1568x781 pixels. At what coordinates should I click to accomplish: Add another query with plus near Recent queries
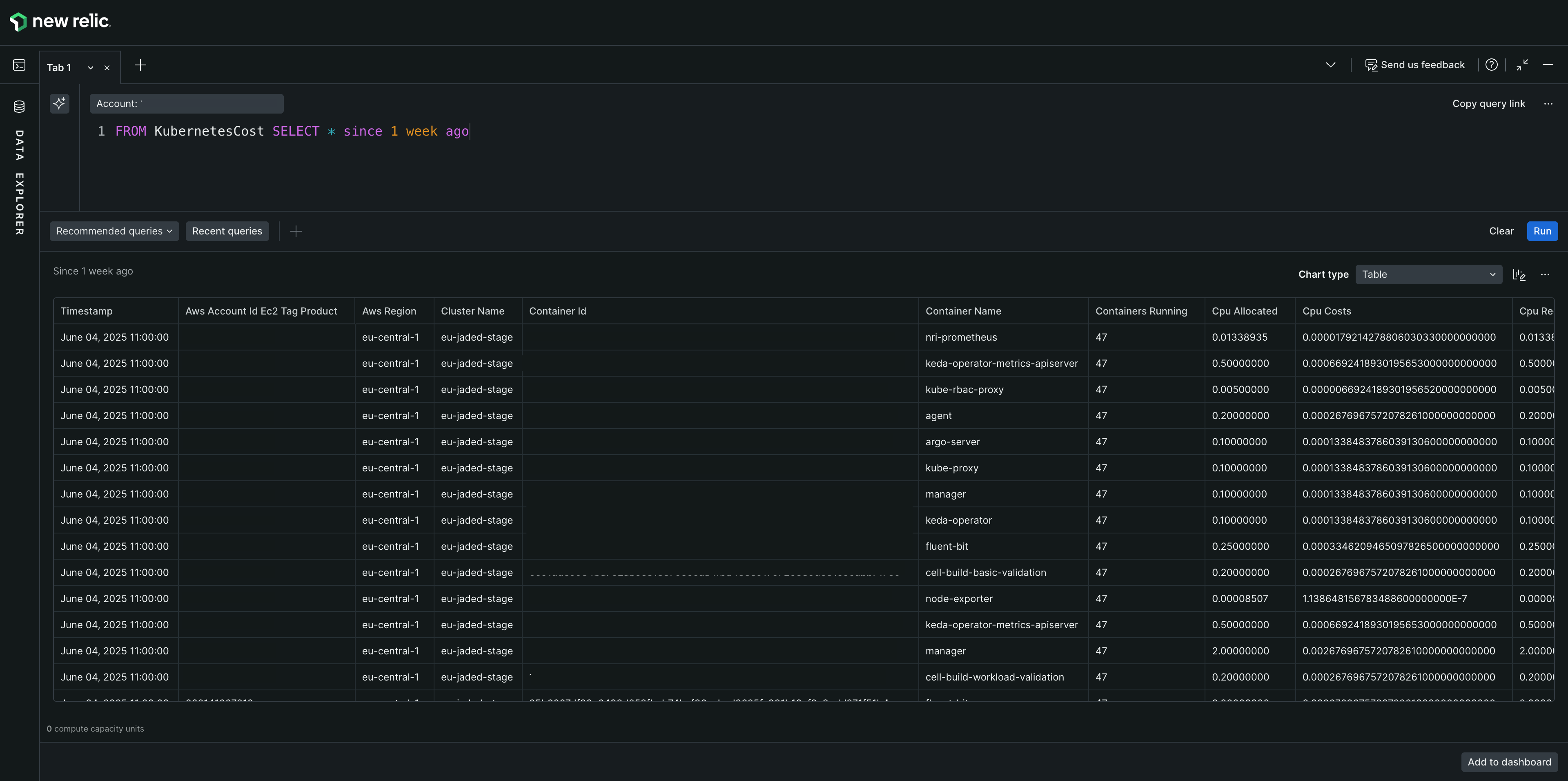[x=296, y=231]
